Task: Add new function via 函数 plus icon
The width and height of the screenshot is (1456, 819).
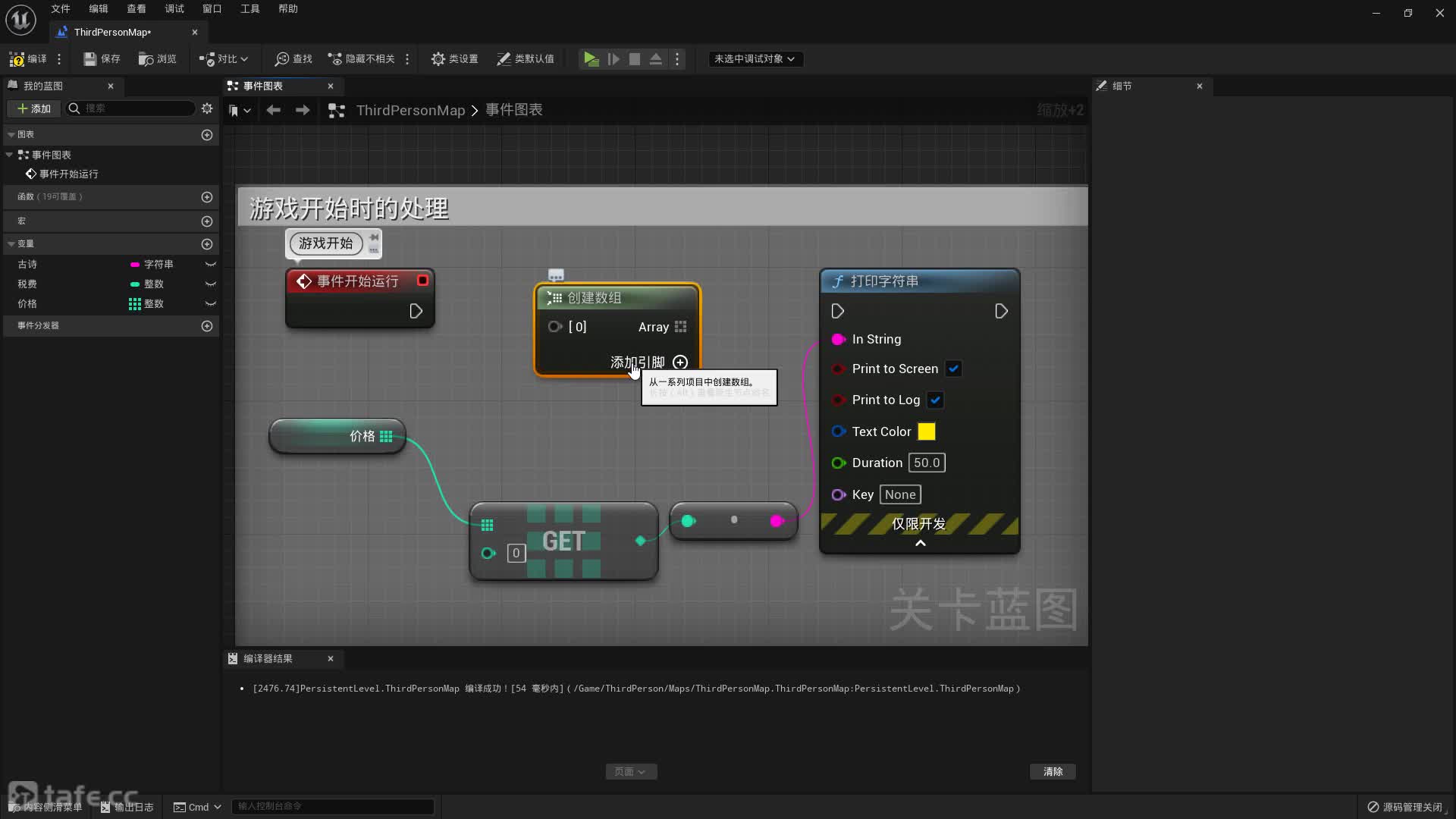Action: [x=207, y=197]
